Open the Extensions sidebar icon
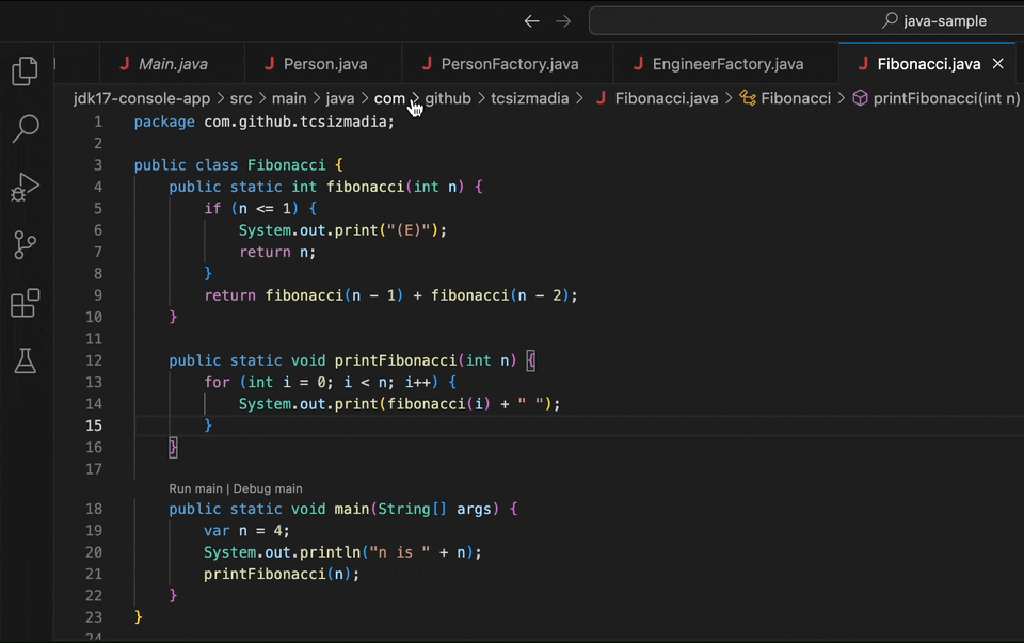Screen dimensions: 1024x643 tap(25, 303)
